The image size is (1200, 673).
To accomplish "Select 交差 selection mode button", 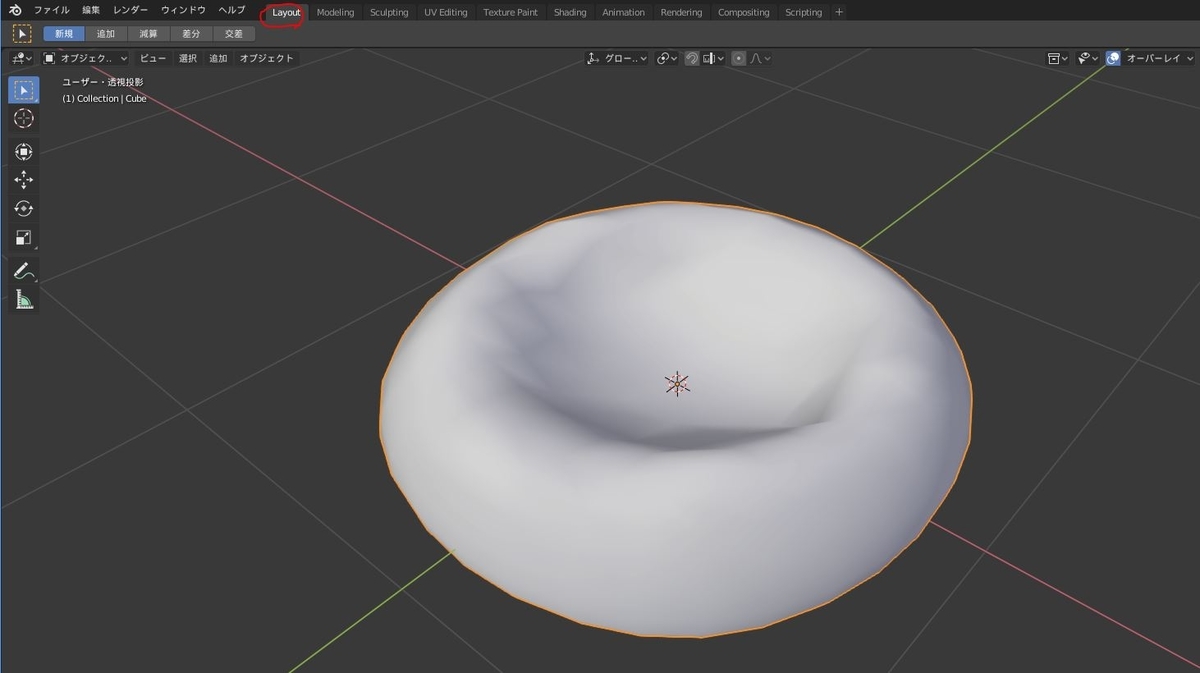I will 234,34.
